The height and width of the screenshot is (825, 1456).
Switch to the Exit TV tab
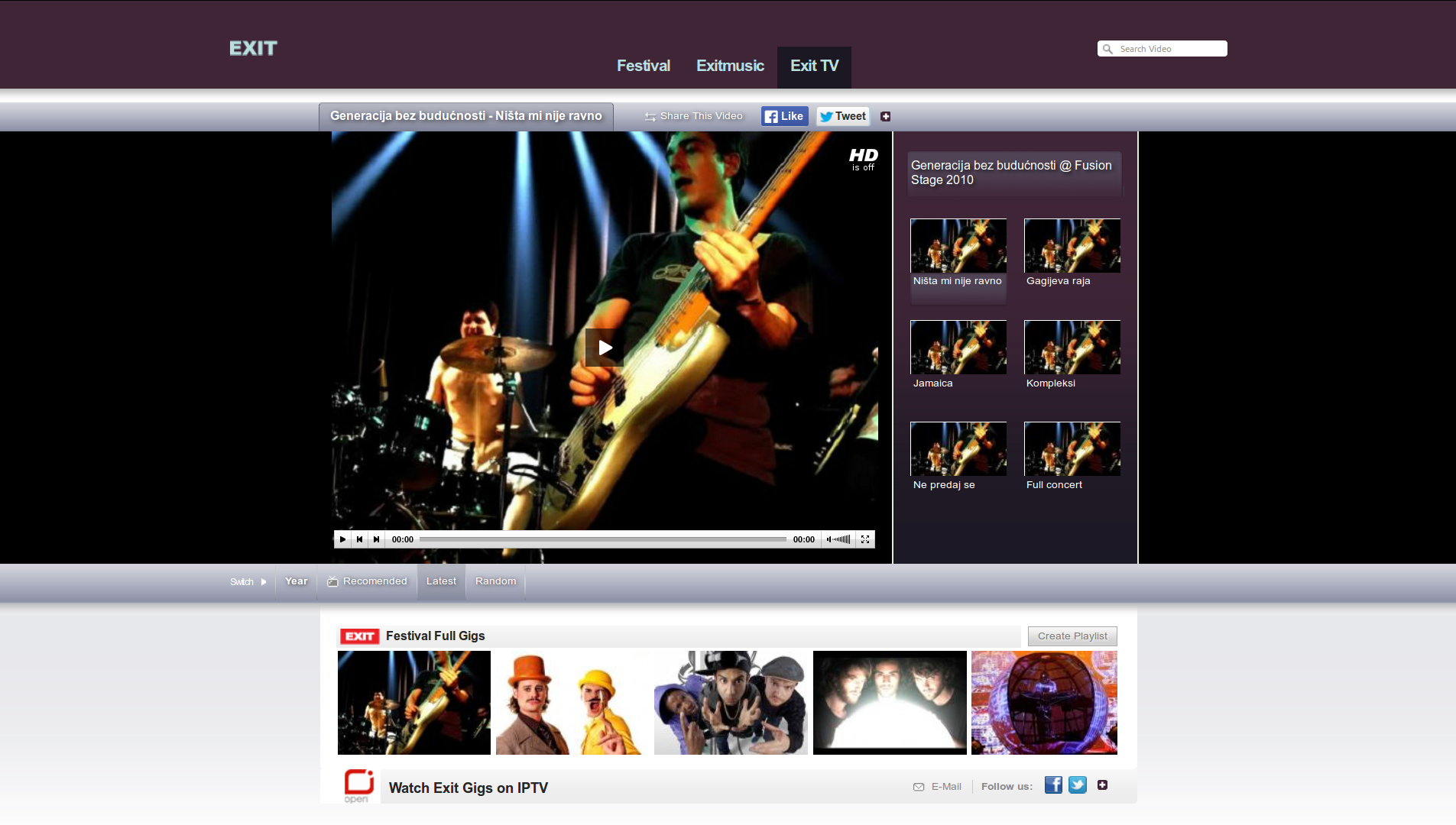pyautogui.click(x=813, y=66)
